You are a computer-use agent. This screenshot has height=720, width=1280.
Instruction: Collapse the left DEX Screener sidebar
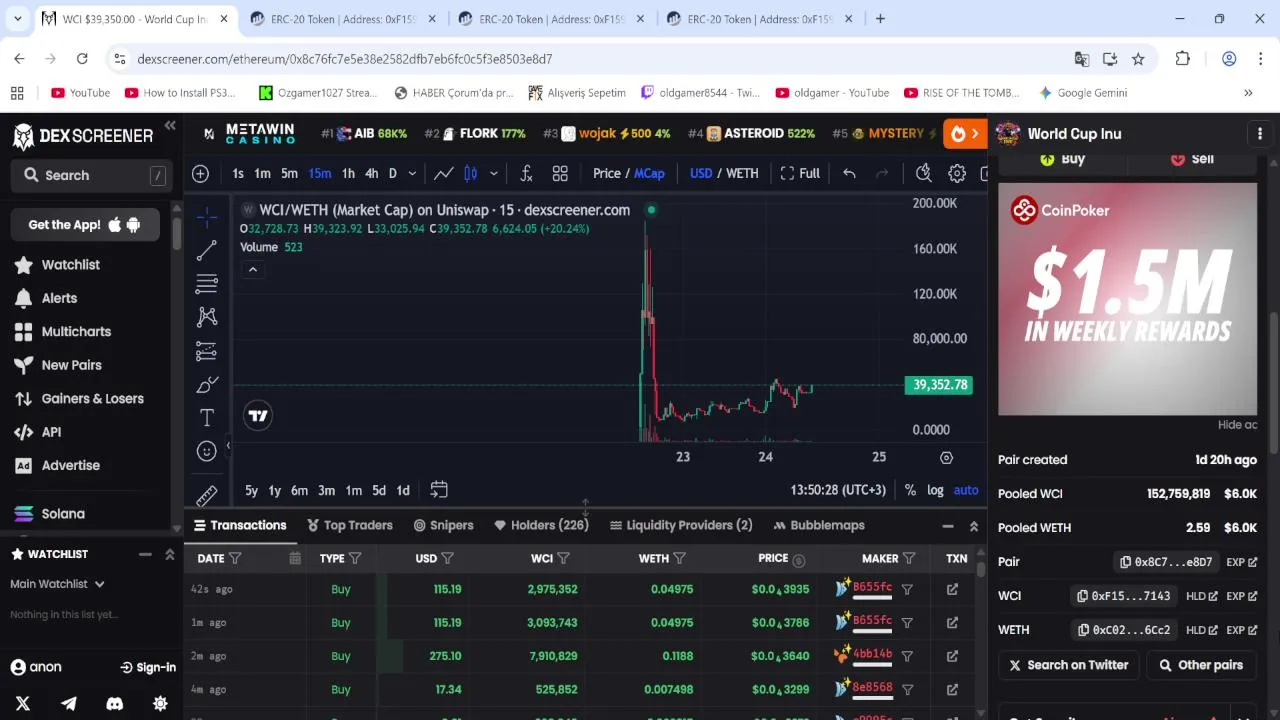170,126
